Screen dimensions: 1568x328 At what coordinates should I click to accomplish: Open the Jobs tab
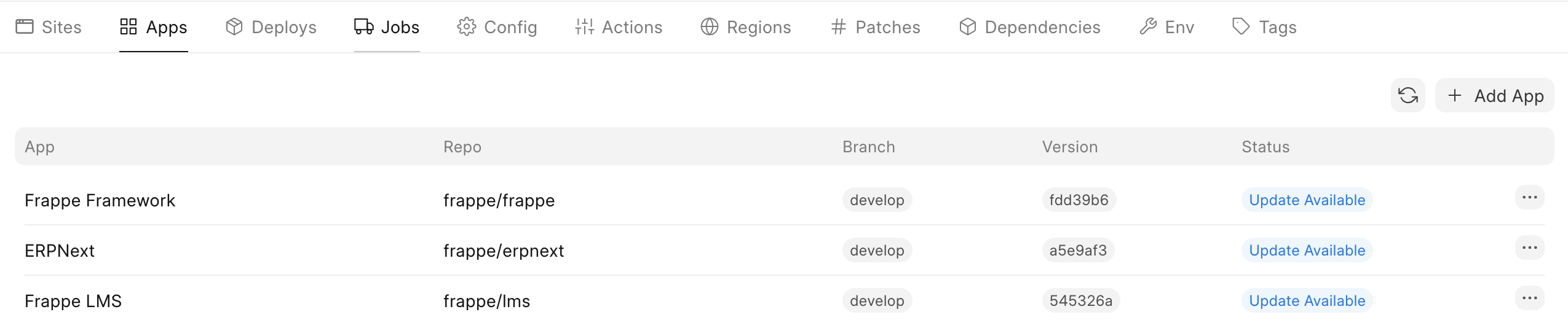[387, 27]
